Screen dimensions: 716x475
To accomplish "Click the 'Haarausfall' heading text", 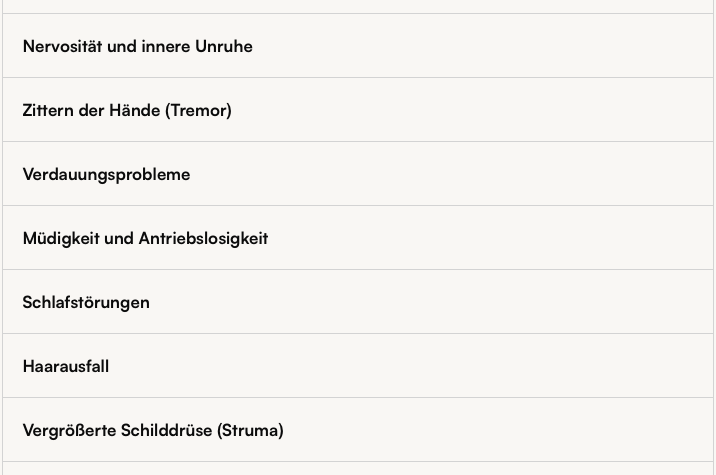I will coord(66,366).
